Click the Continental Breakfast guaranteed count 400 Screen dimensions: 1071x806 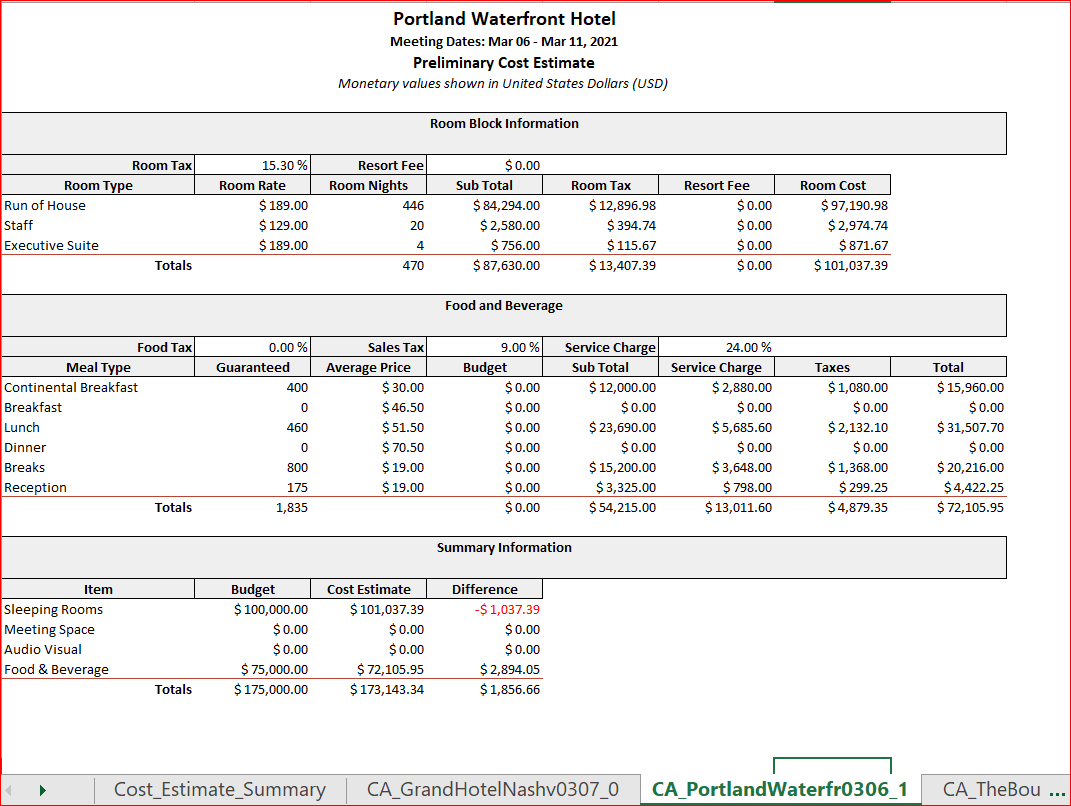(x=252, y=387)
